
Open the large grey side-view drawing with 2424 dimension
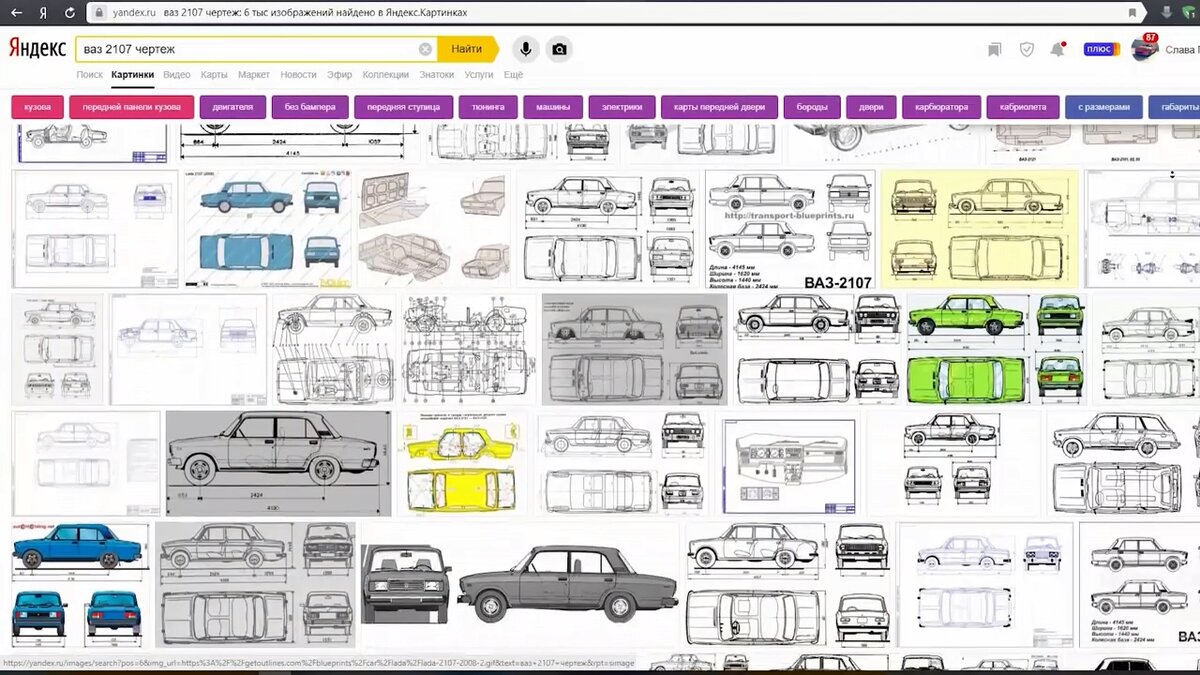coord(278,463)
